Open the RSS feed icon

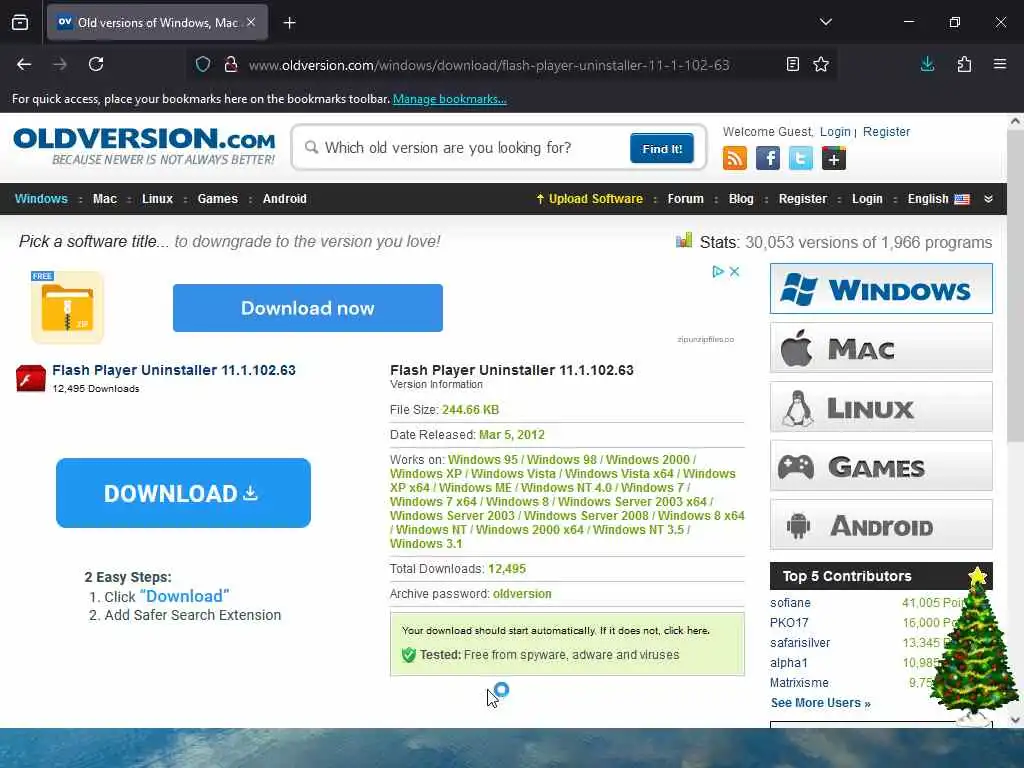tap(735, 158)
